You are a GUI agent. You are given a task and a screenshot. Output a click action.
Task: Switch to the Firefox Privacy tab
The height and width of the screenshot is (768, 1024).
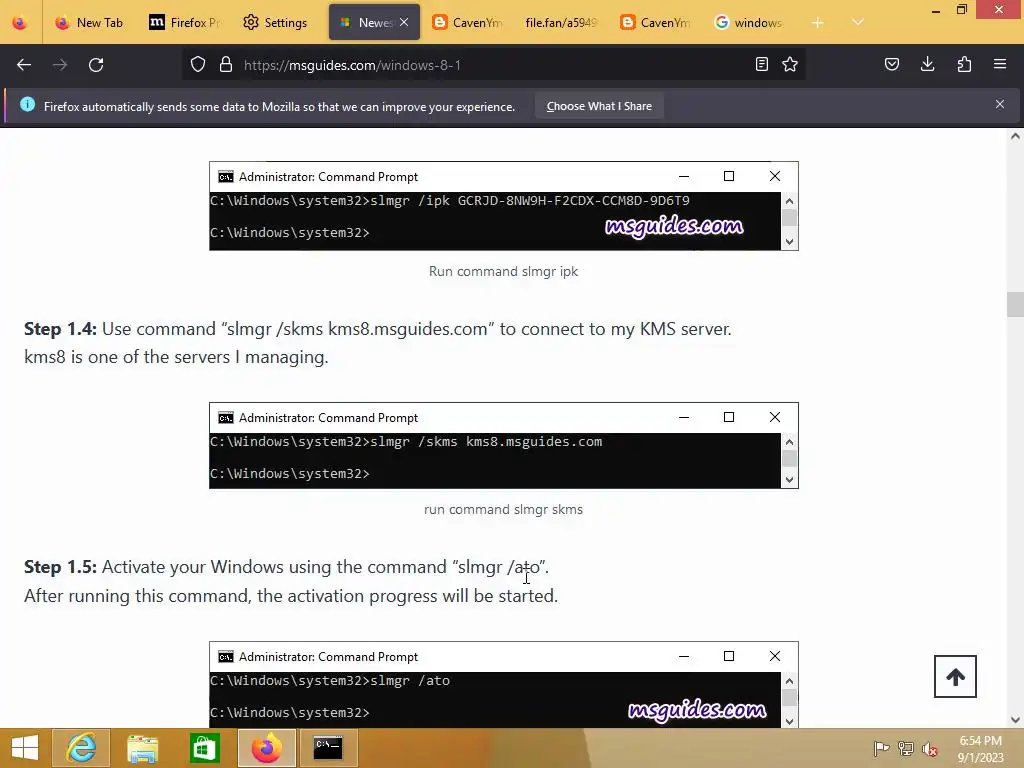tap(185, 22)
